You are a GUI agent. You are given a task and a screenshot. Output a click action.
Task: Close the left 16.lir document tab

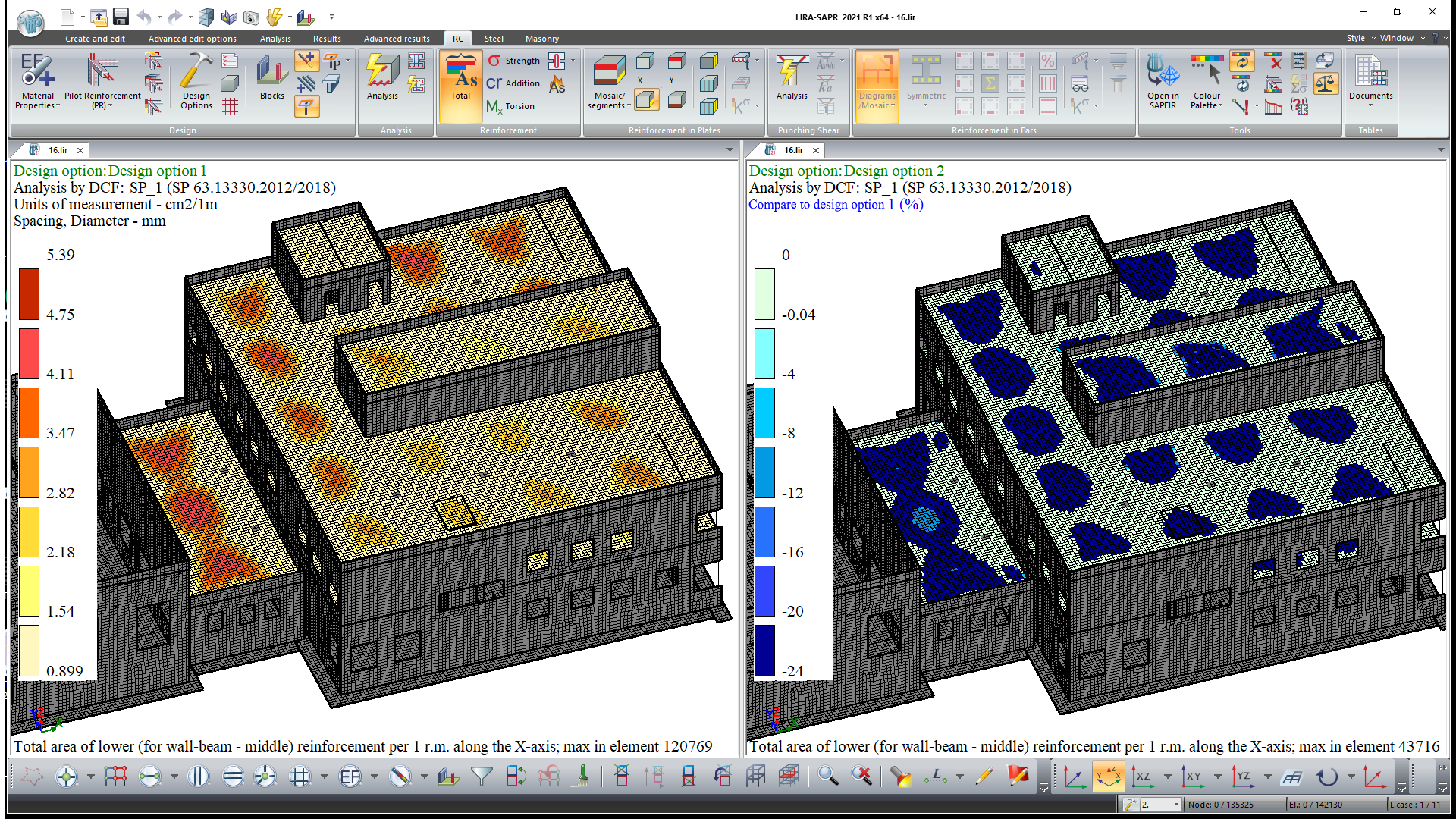point(80,150)
